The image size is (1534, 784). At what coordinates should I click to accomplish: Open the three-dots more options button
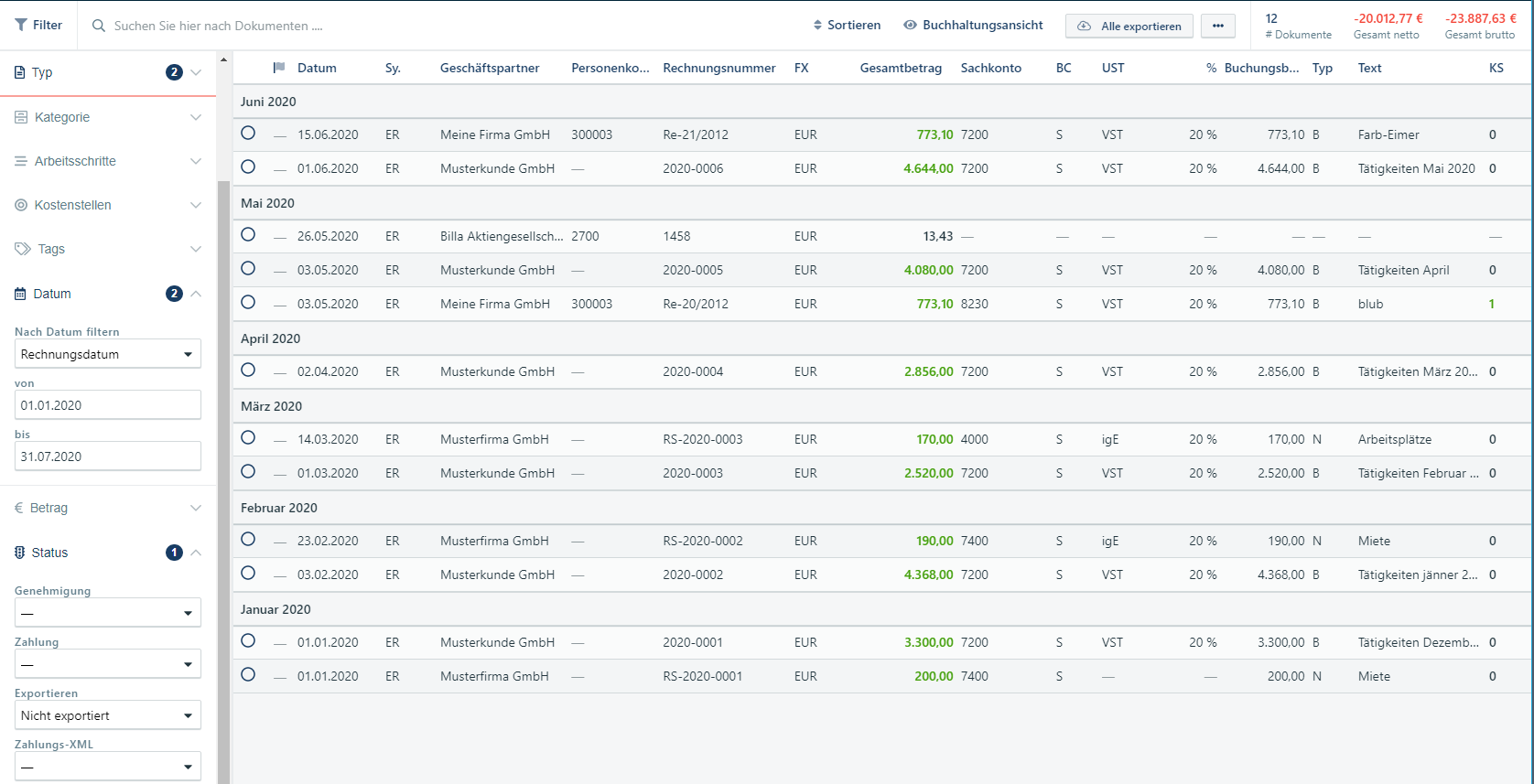pos(1217,26)
